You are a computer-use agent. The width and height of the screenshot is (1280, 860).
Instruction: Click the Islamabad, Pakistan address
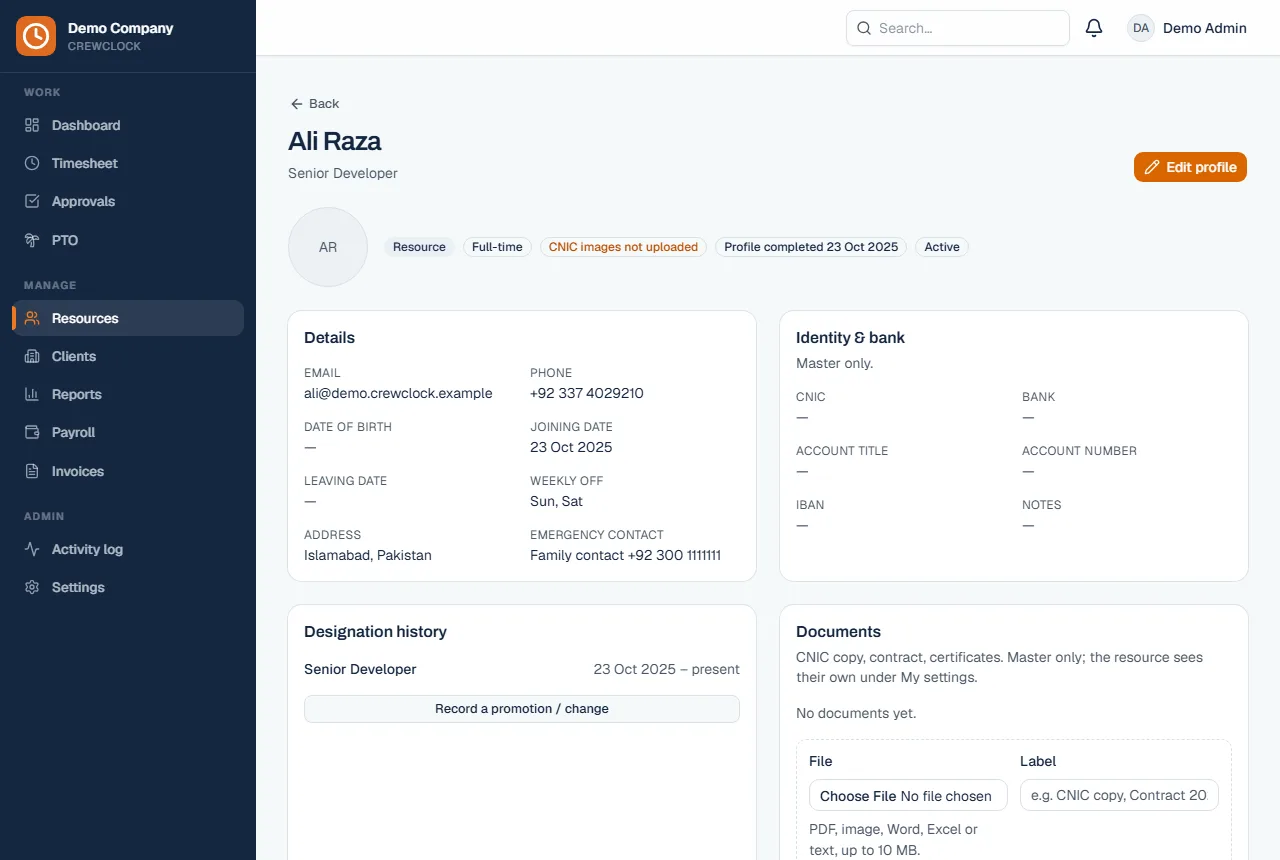point(368,555)
